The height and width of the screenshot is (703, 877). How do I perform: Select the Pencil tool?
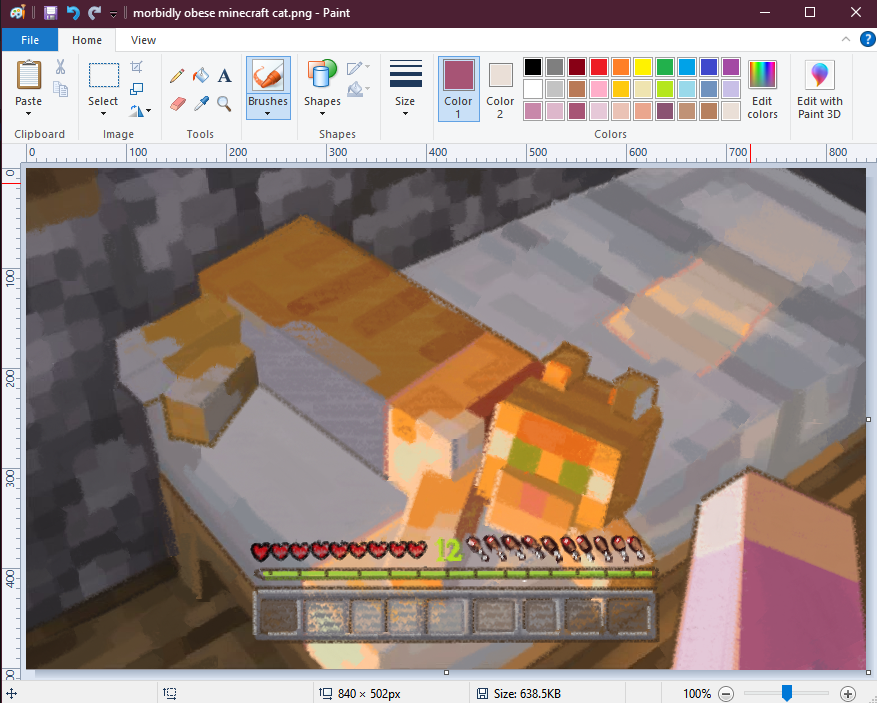coord(177,76)
